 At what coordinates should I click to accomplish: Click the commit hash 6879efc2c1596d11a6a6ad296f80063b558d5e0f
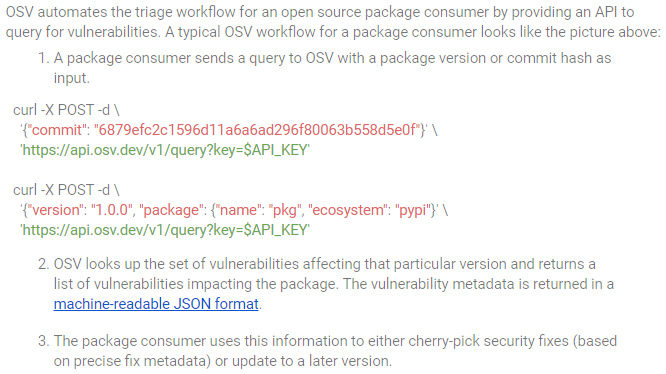point(257,130)
